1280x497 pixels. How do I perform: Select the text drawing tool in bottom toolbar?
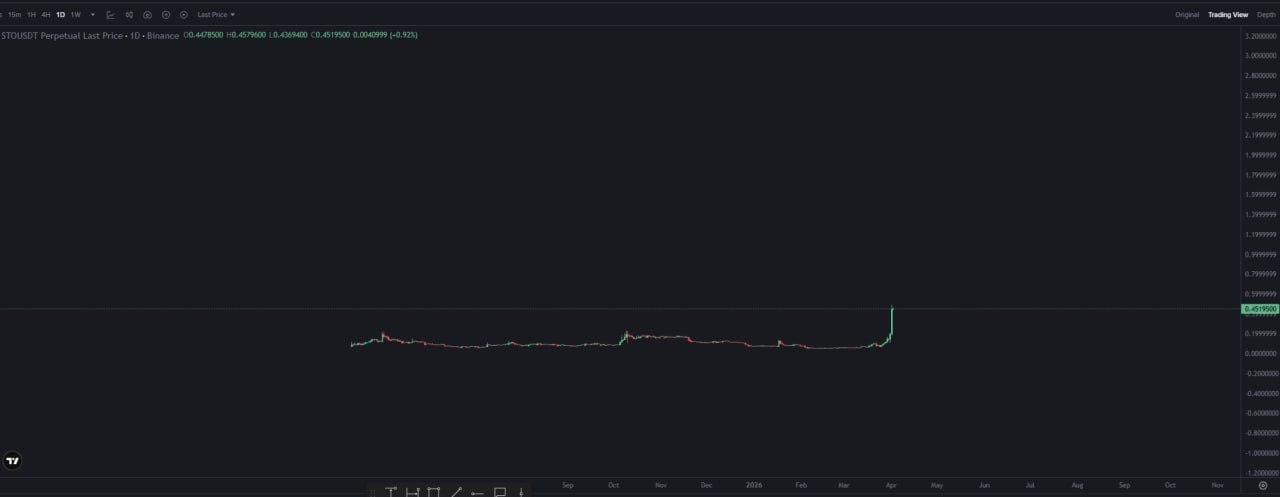[391, 491]
